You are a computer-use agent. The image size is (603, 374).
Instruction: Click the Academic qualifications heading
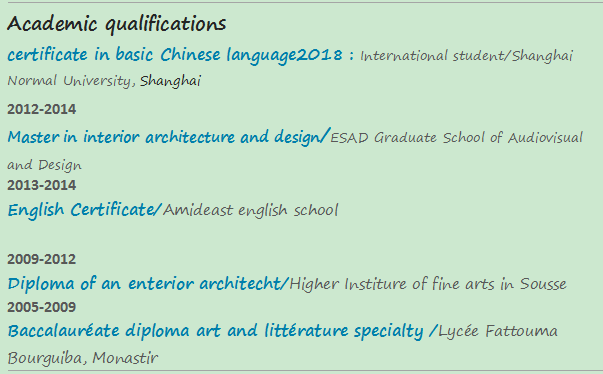(117, 24)
